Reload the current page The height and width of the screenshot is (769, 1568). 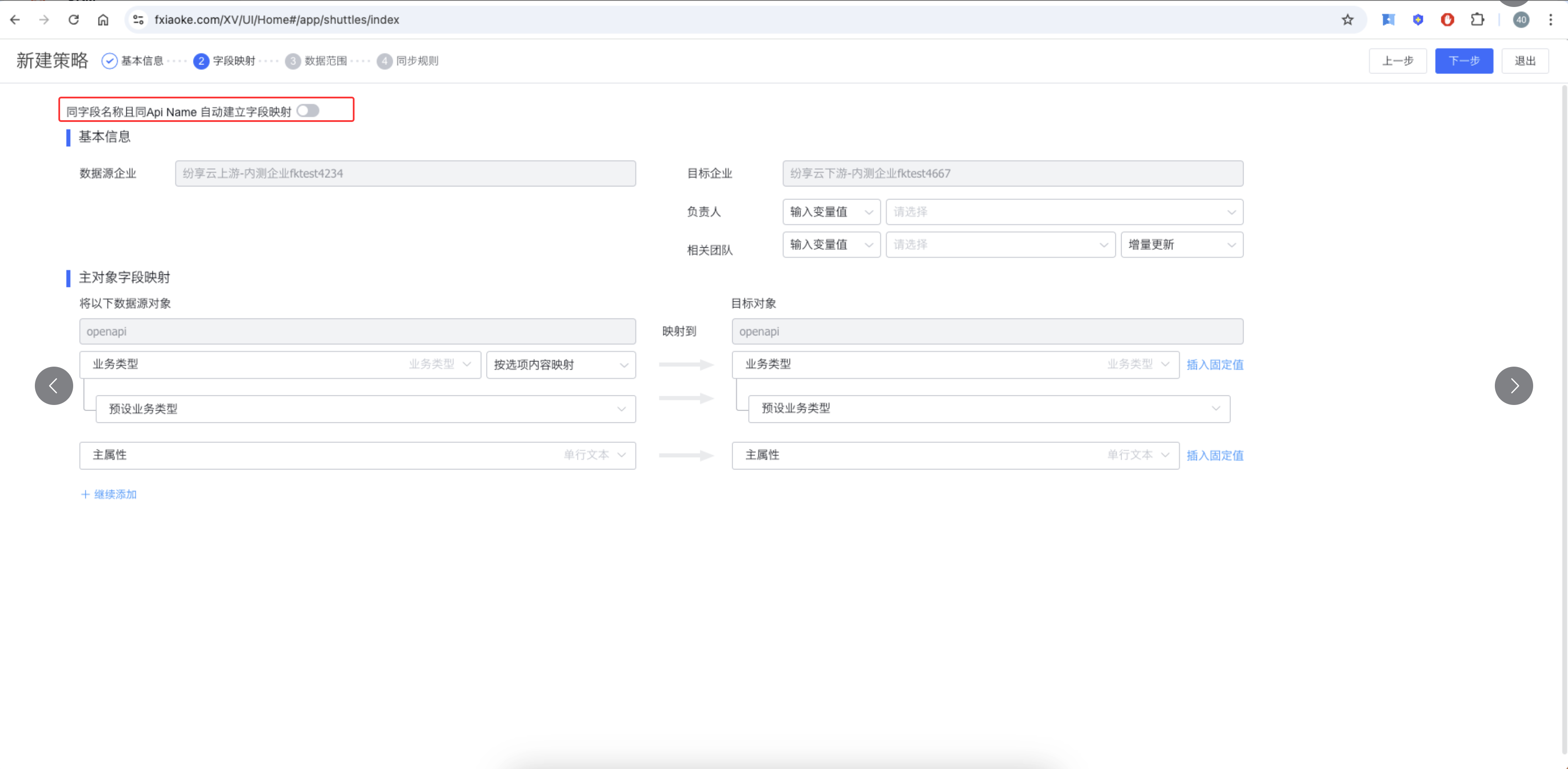[x=74, y=20]
